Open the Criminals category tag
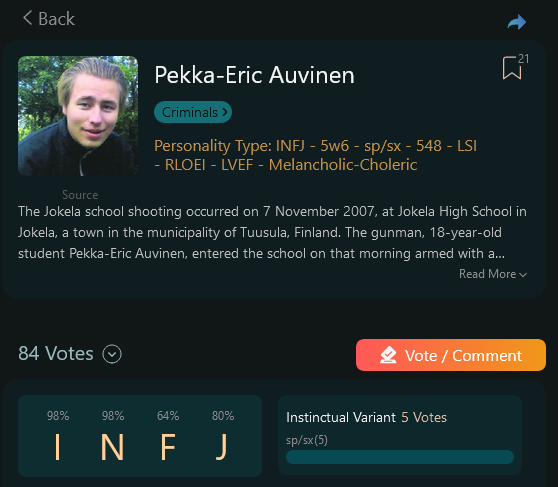Screen dimensions: 558x487 tap(193, 112)
